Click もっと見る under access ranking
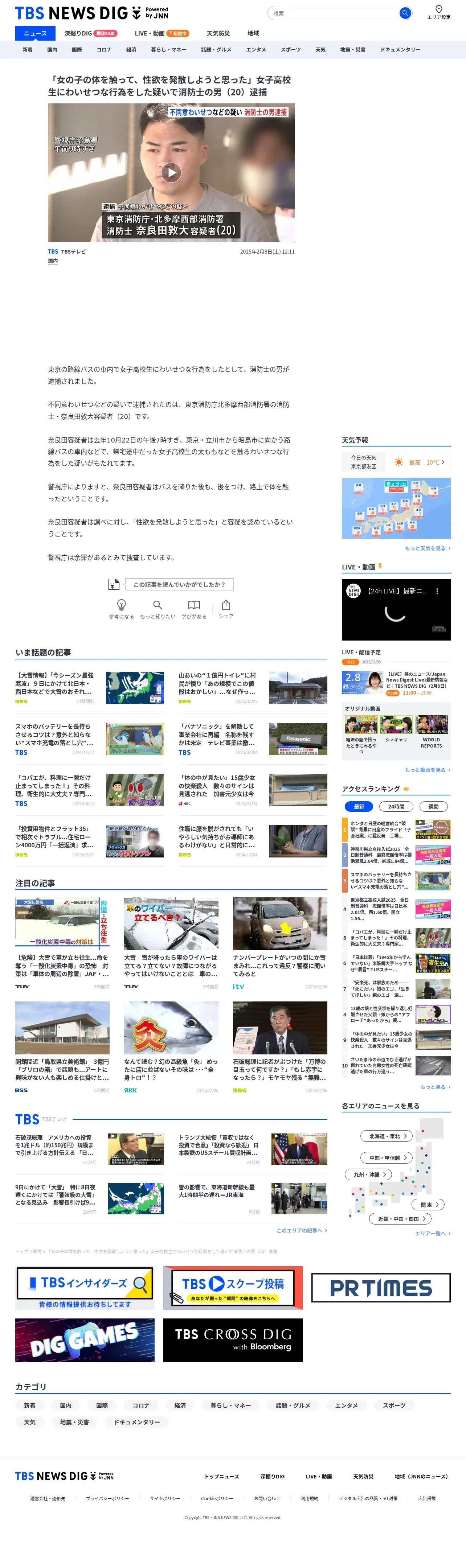 pyautogui.click(x=435, y=1087)
